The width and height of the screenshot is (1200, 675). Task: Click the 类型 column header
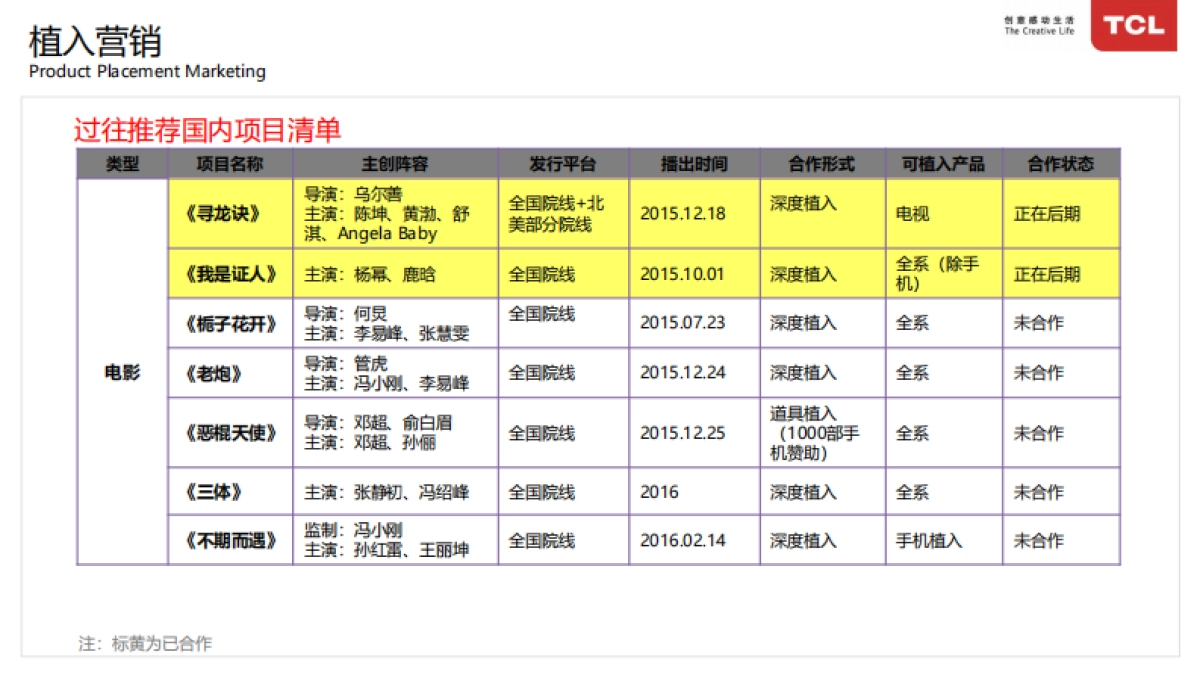click(x=122, y=164)
